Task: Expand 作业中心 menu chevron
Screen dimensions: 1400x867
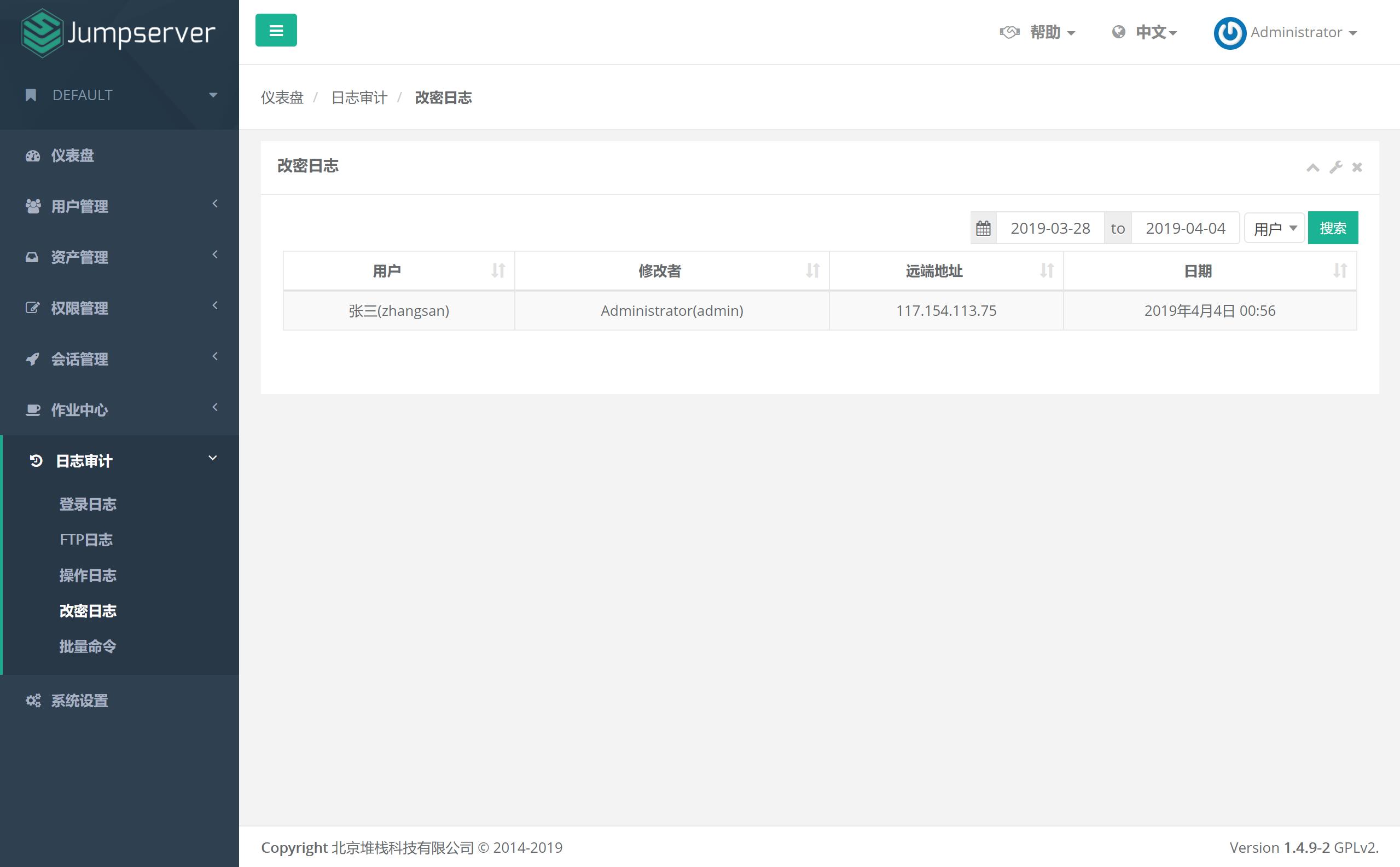Action: point(215,408)
